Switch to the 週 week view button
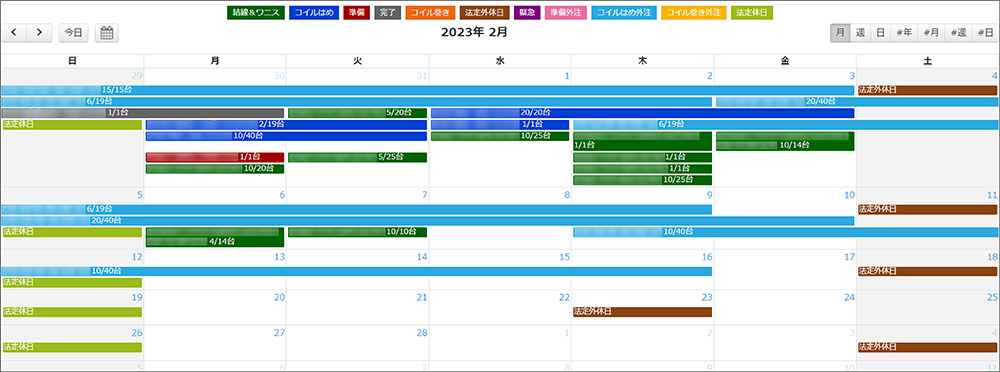Viewport: 1000px width, 372px height. [860, 33]
